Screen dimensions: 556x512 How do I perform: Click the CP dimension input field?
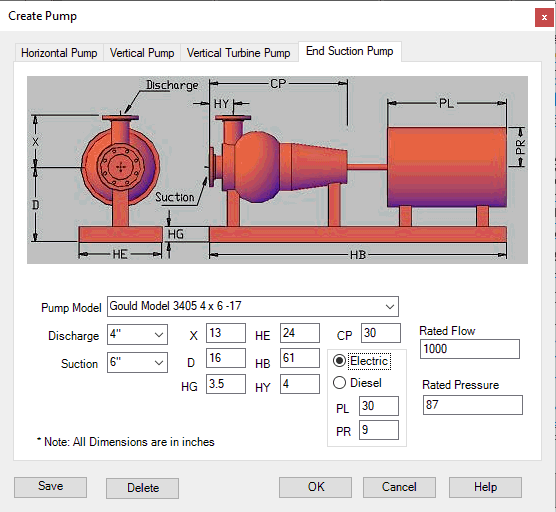pyautogui.click(x=381, y=333)
